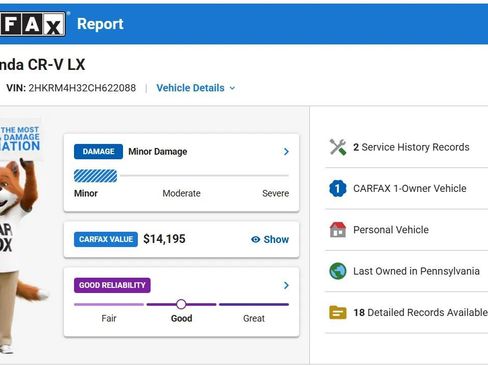Open CARFAX 1-Owner Vehicle row

click(x=406, y=188)
